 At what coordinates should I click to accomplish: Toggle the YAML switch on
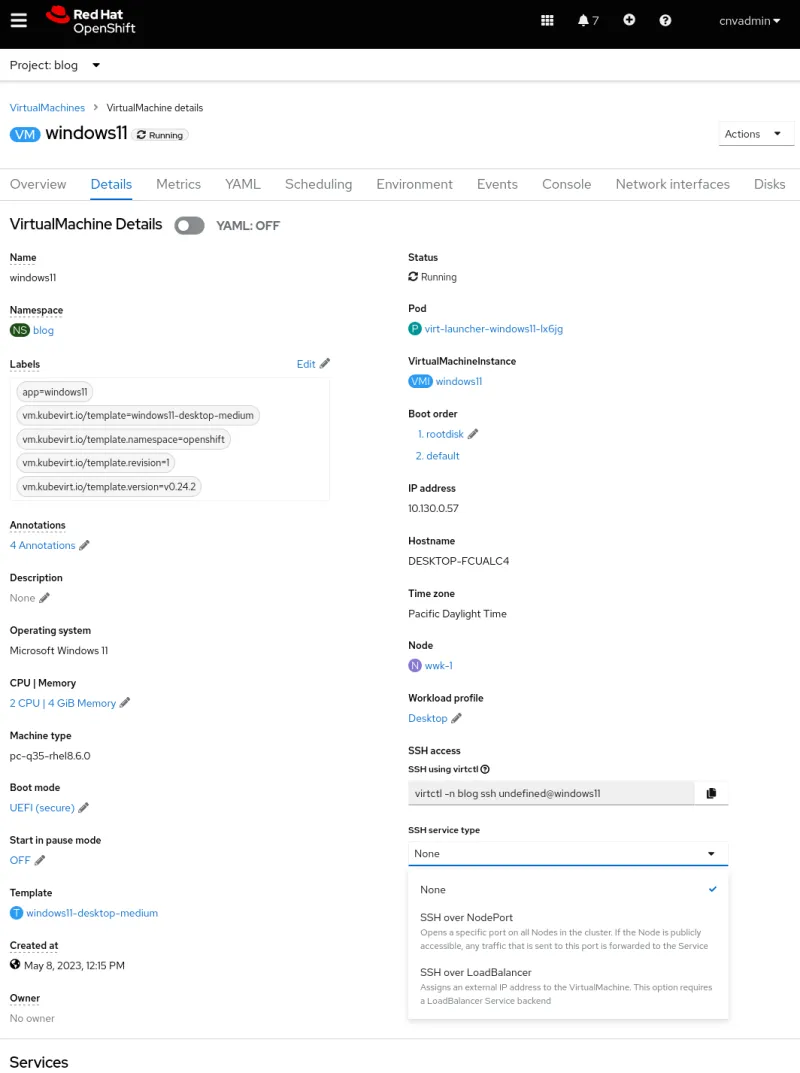[x=189, y=225]
